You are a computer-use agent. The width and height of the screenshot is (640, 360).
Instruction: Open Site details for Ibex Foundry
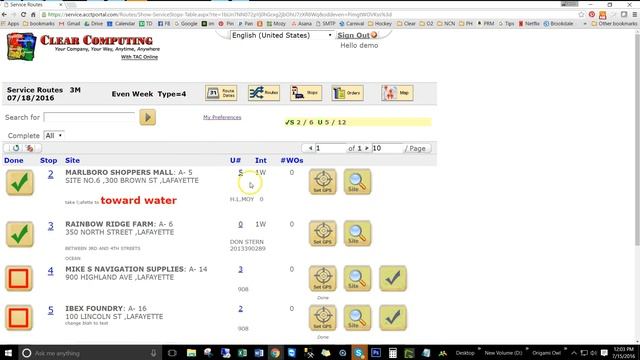pos(357,318)
